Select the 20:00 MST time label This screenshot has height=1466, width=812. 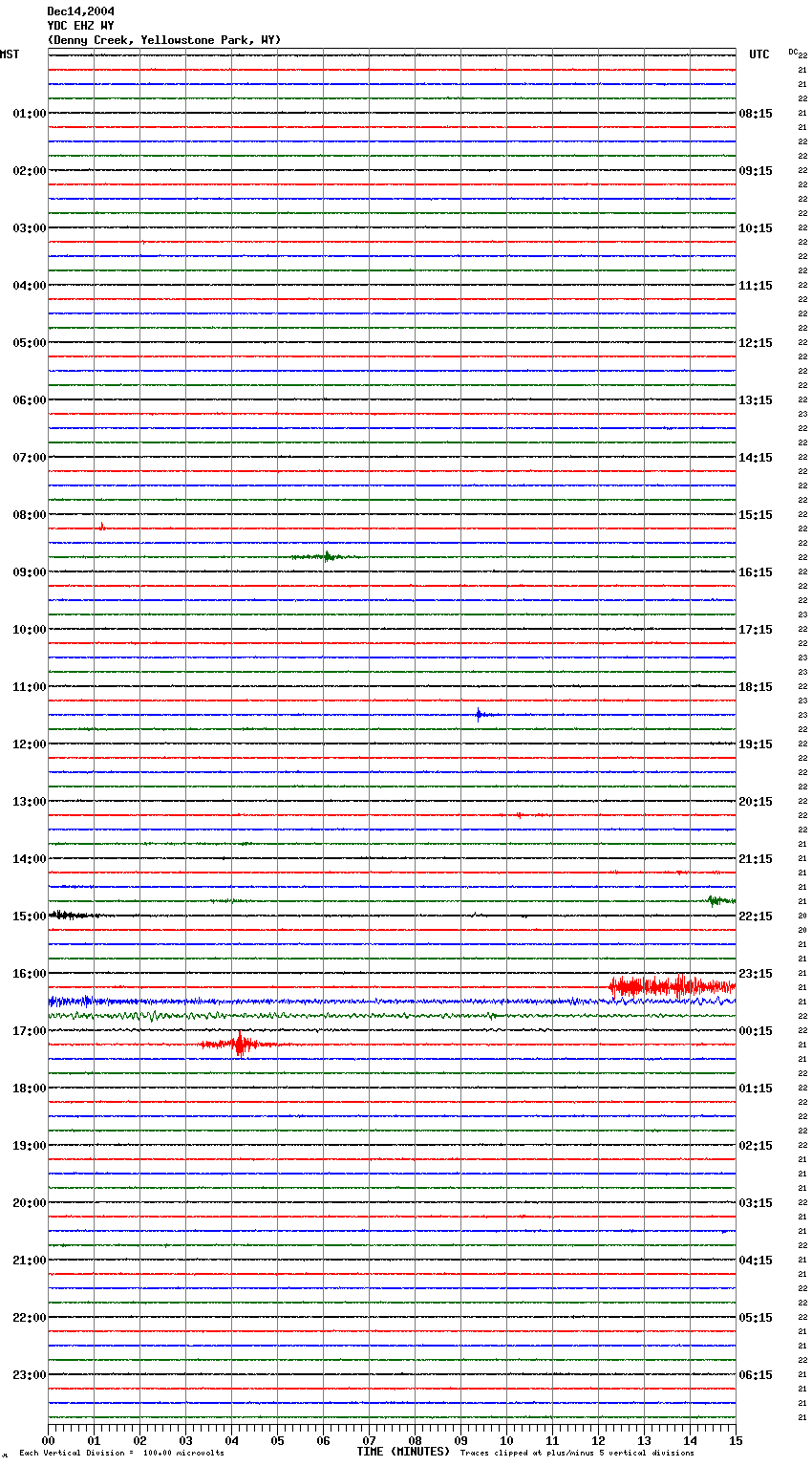point(30,1203)
